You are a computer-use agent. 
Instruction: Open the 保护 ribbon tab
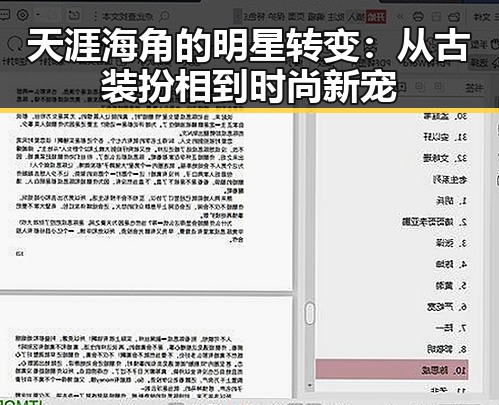(277, 17)
